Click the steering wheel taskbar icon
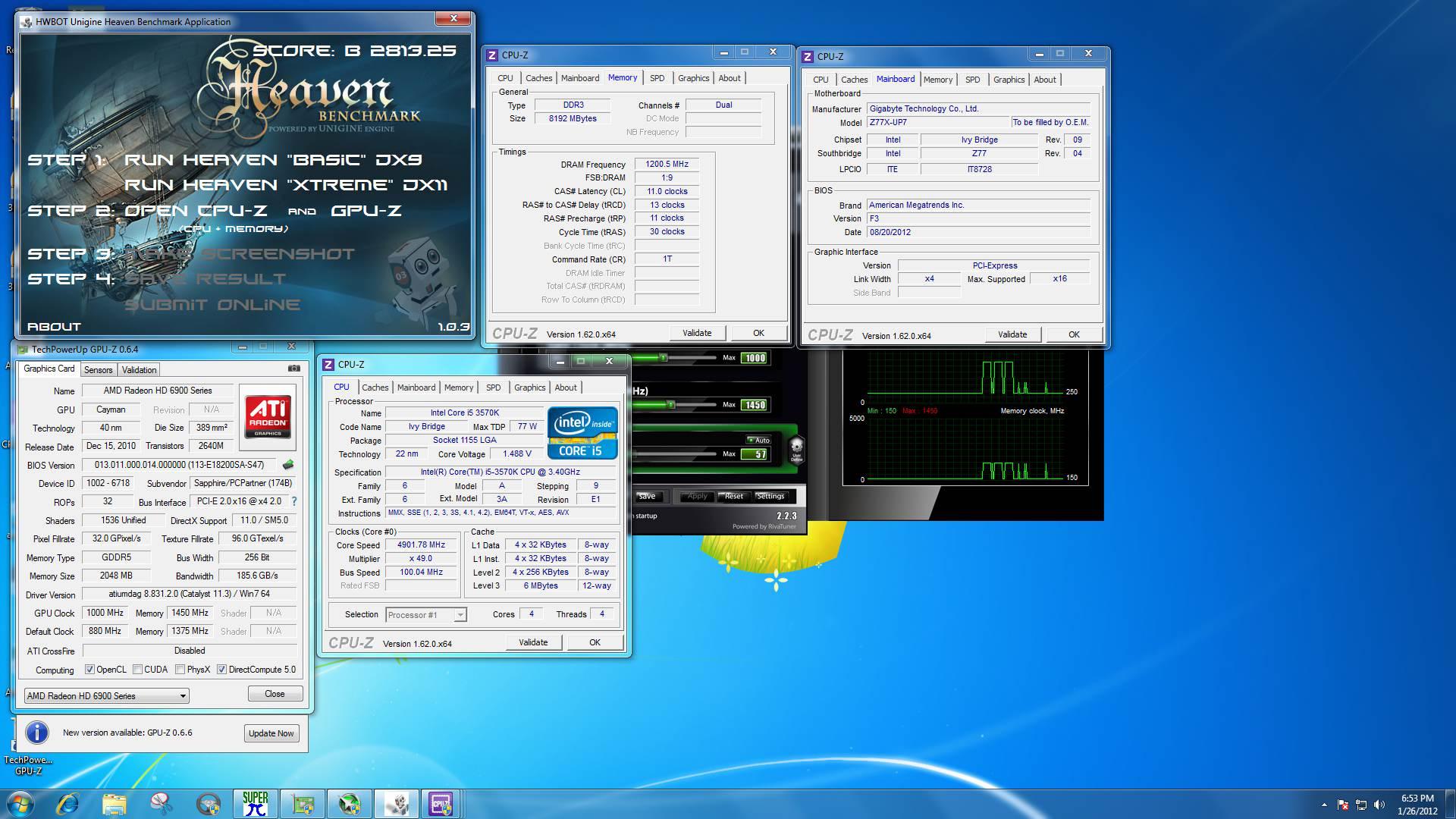Image resolution: width=1456 pixels, height=819 pixels. (209, 804)
